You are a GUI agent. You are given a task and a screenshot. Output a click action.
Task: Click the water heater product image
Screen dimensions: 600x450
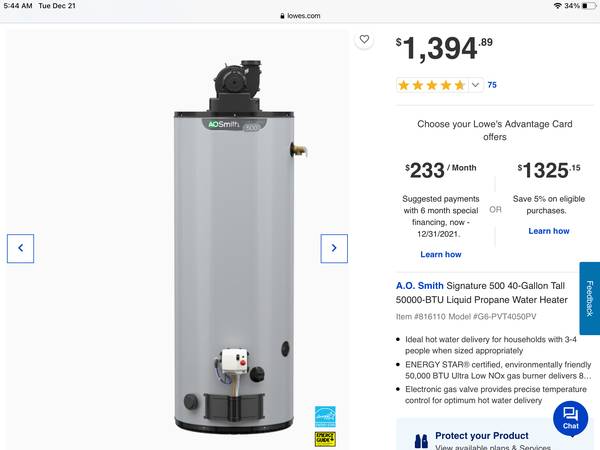point(234,247)
